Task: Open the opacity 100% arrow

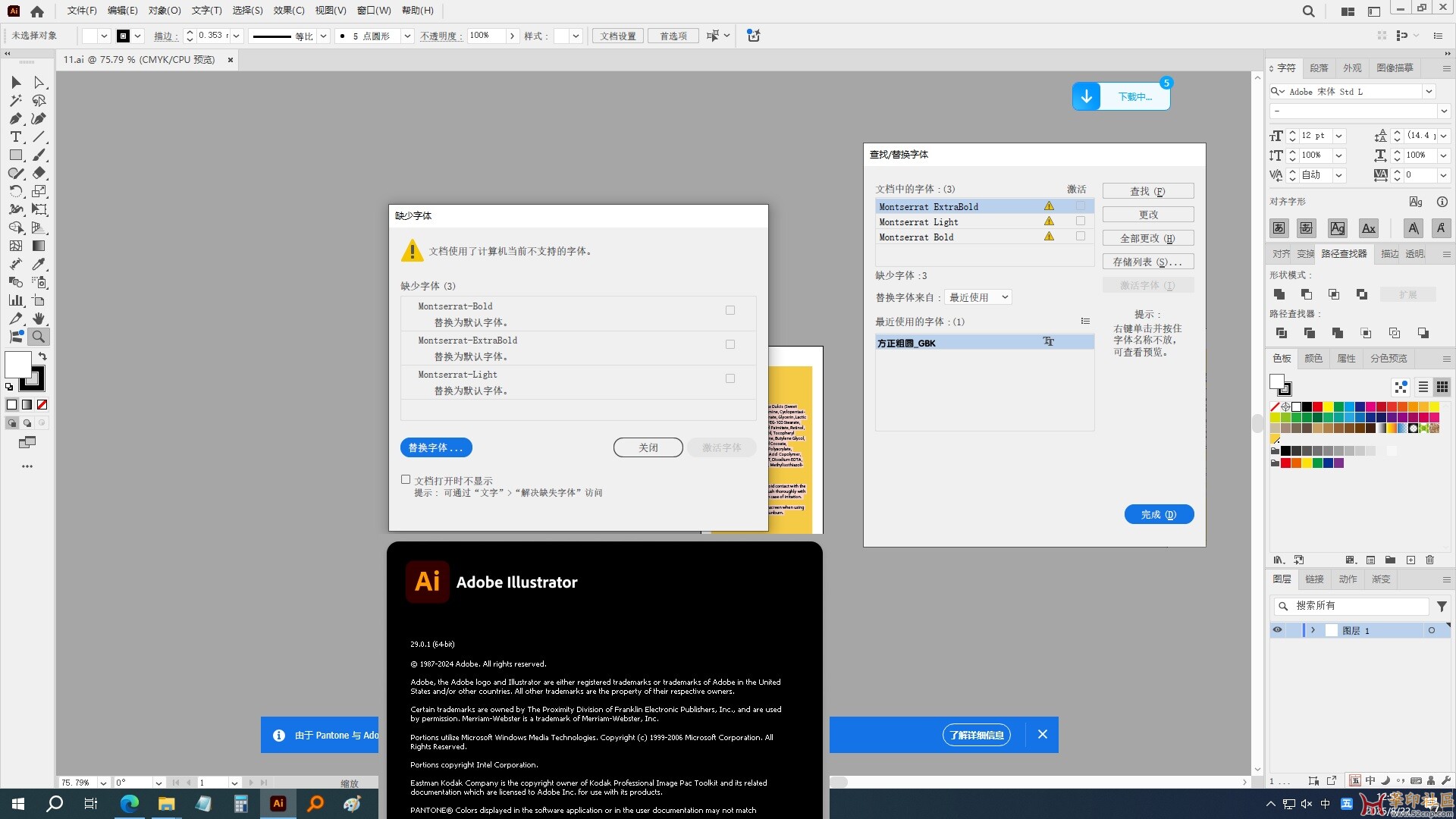Action: 513,36
